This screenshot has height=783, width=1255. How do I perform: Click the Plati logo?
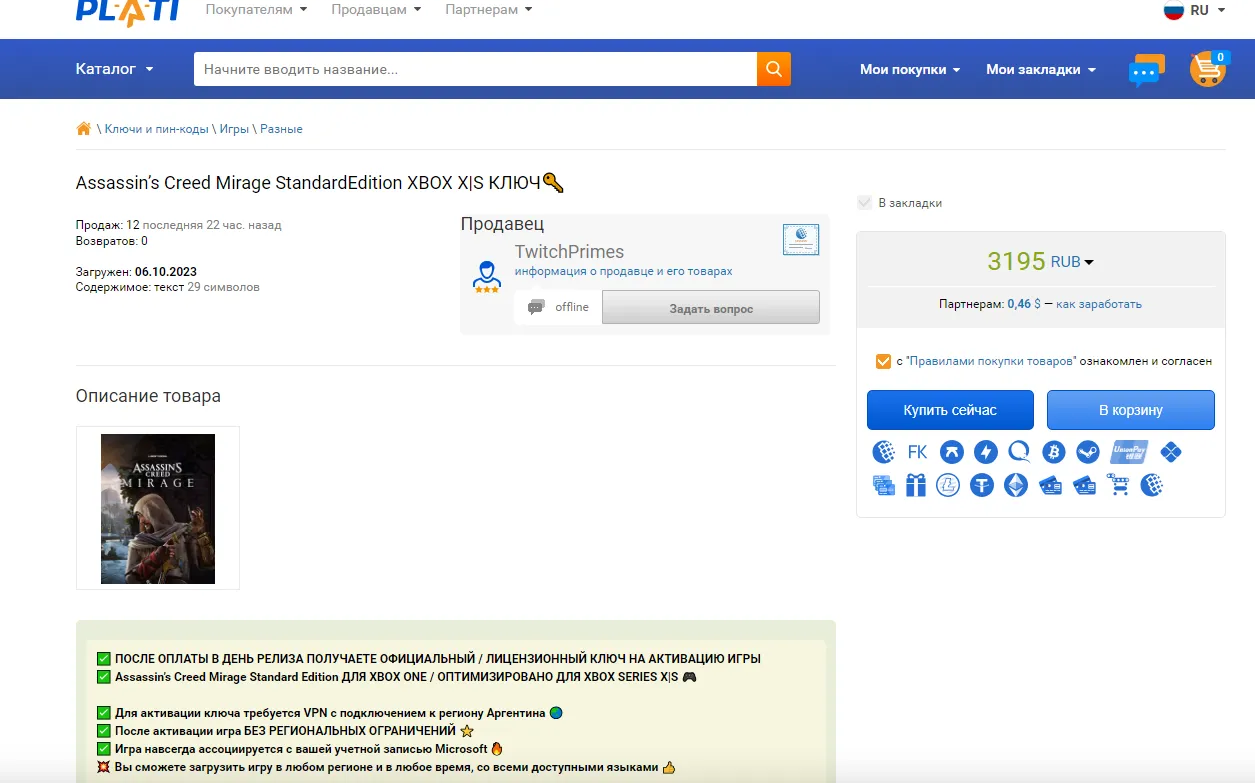click(127, 11)
